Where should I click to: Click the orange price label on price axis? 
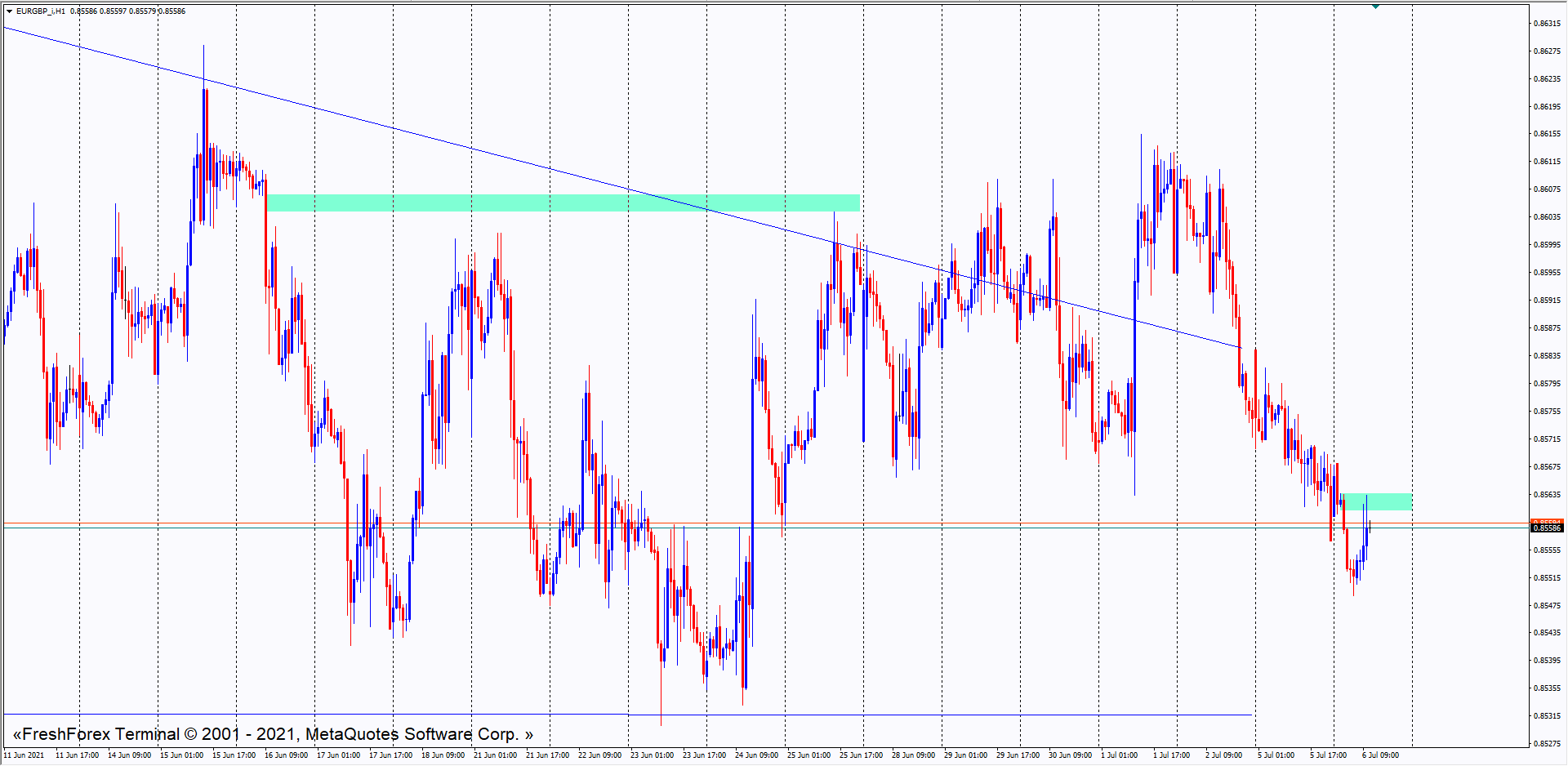(1546, 522)
